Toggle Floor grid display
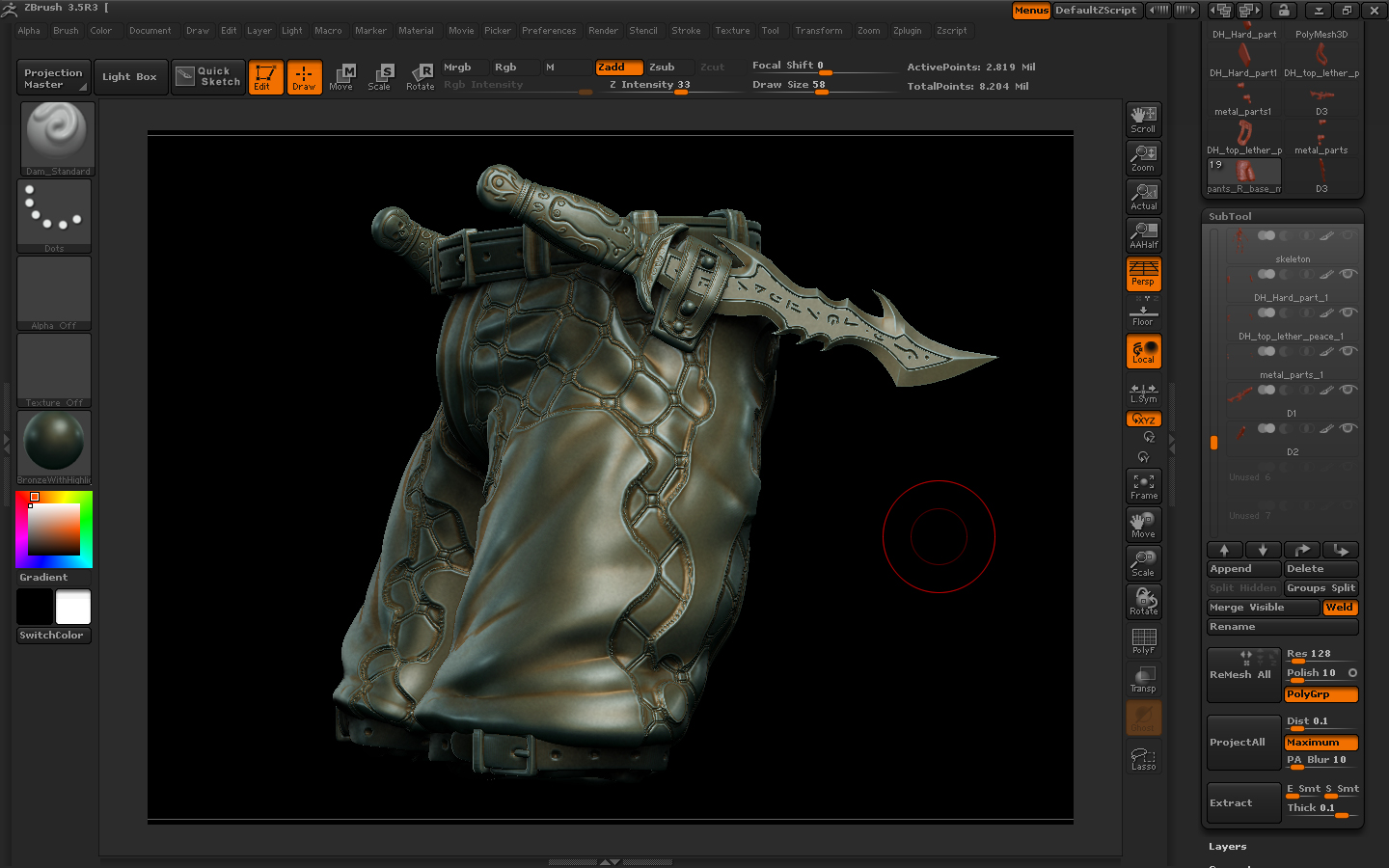The width and height of the screenshot is (1389, 868). point(1143,312)
